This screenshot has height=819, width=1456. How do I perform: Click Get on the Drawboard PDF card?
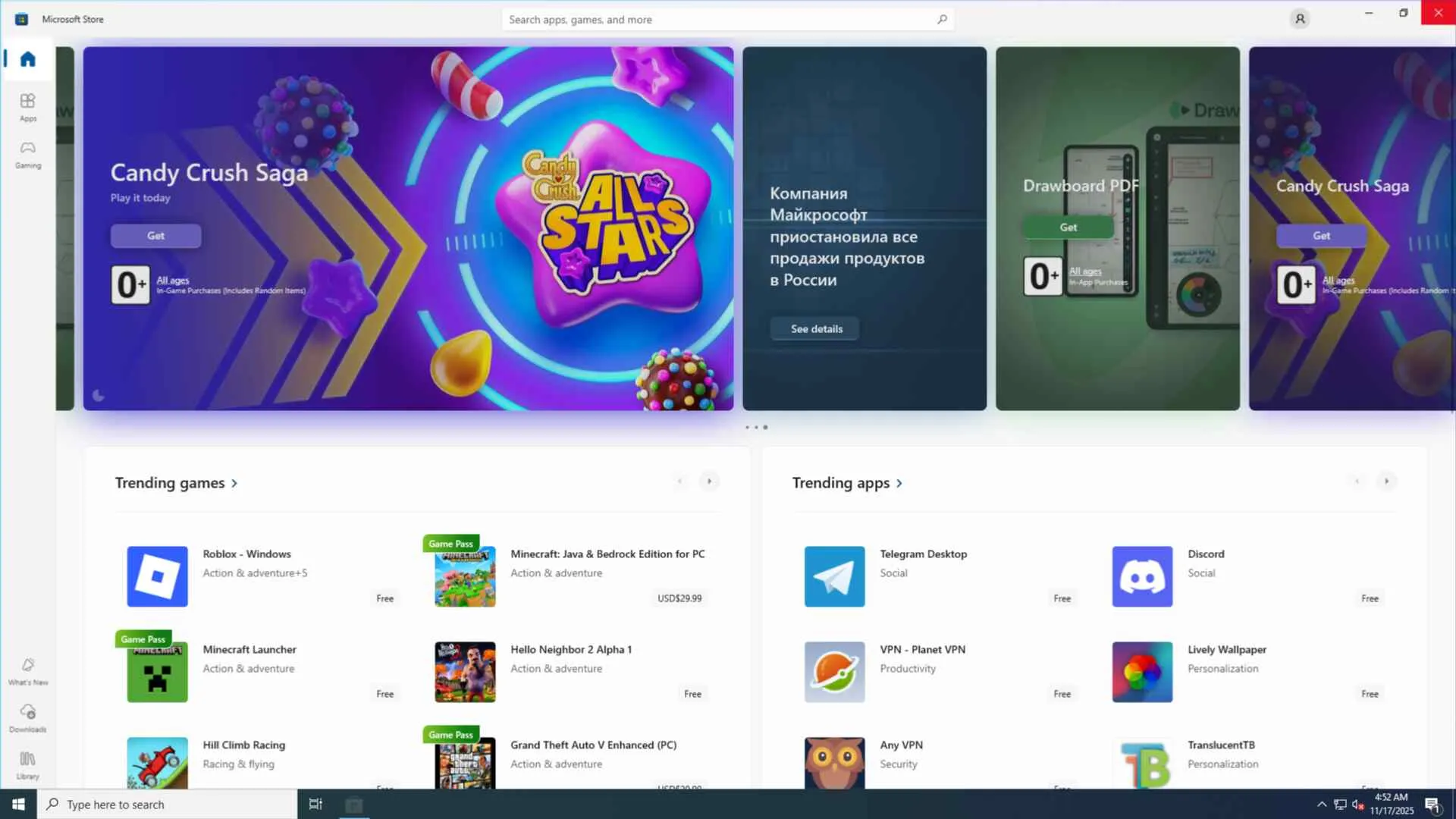click(x=1068, y=227)
